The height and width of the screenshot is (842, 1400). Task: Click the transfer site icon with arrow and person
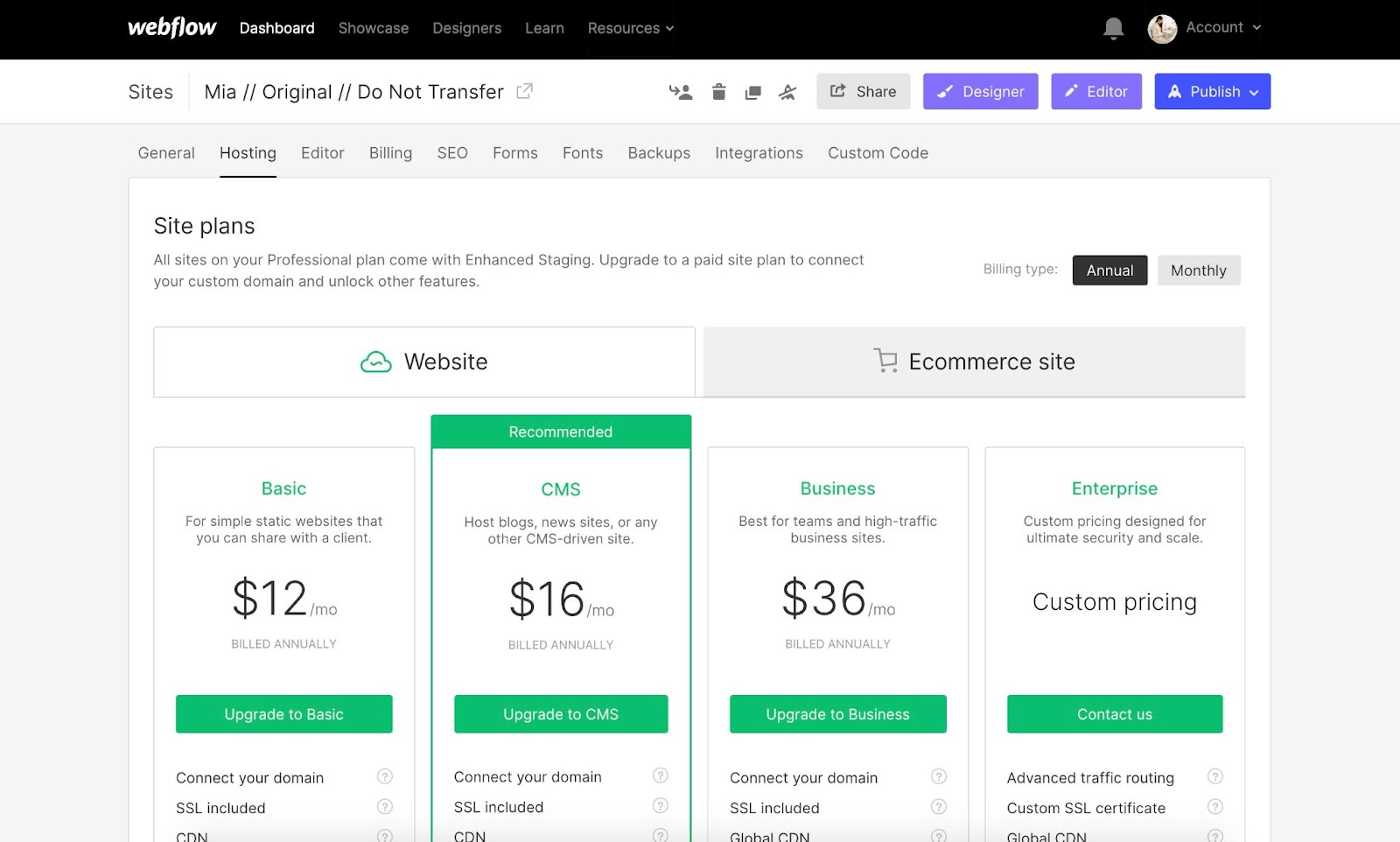click(681, 92)
